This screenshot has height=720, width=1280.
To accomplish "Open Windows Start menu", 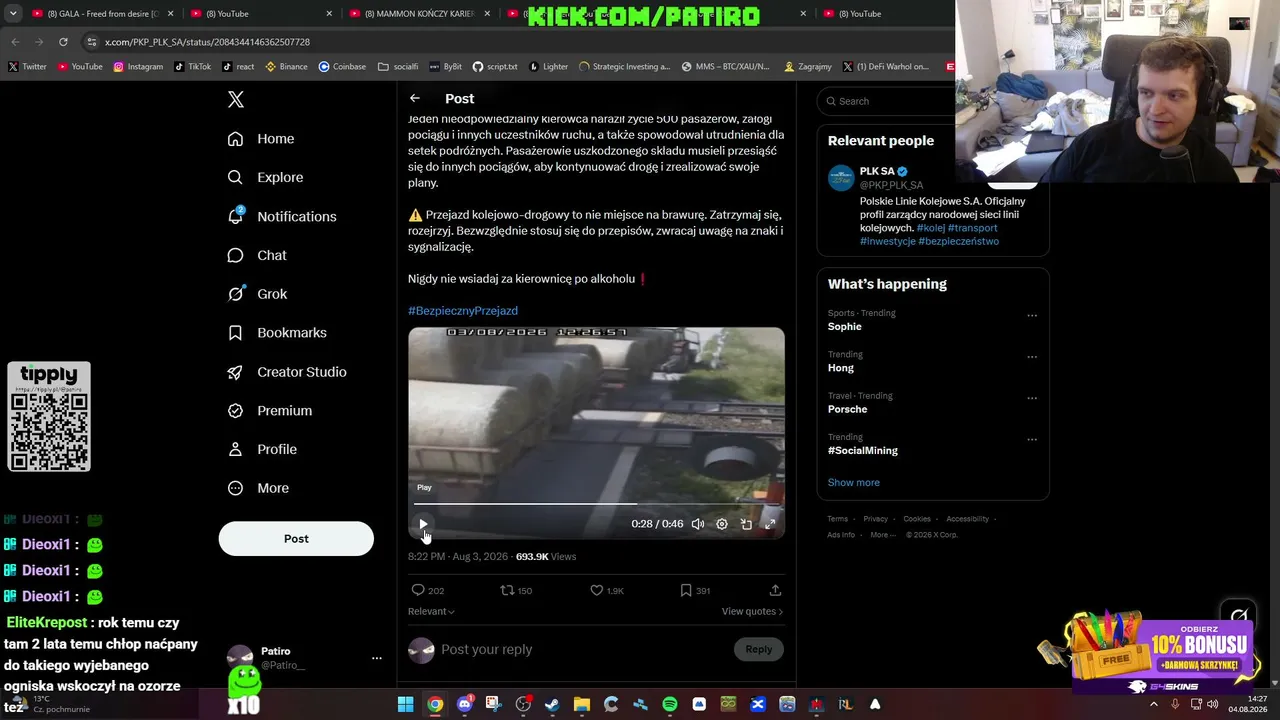I will point(406,704).
